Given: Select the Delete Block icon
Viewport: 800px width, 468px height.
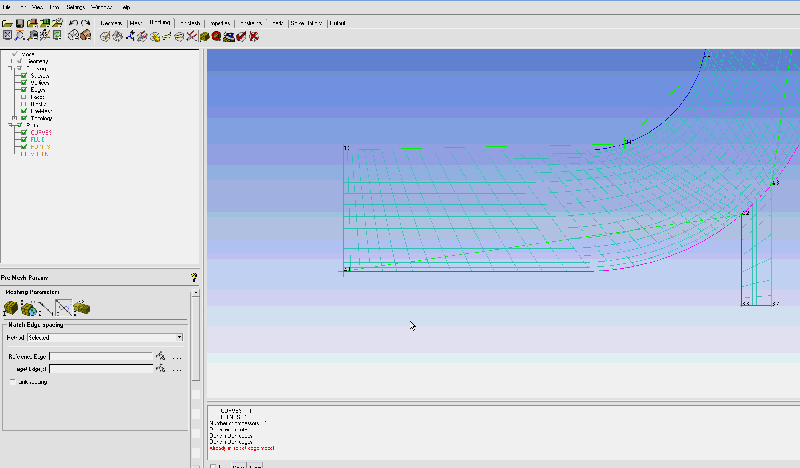Looking at the screenshot, I should click(x=254, y=36).
